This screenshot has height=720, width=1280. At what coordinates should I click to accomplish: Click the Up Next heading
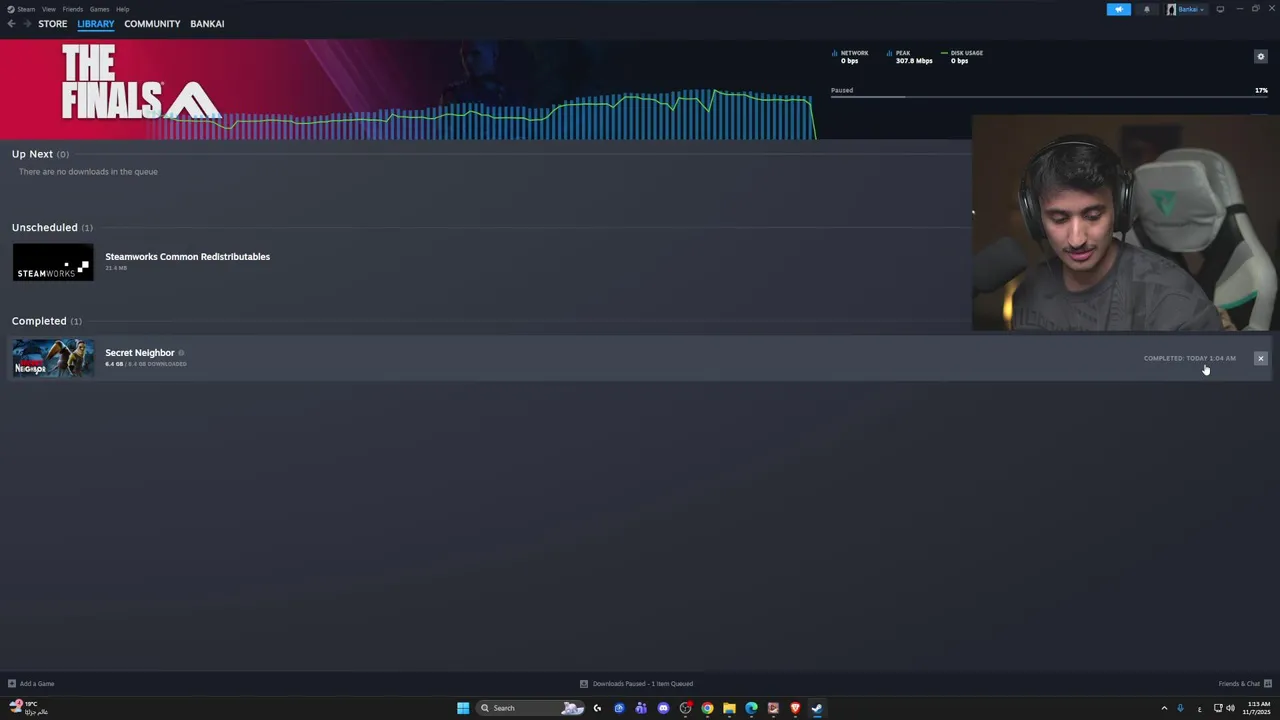click(x=32, y=154)
